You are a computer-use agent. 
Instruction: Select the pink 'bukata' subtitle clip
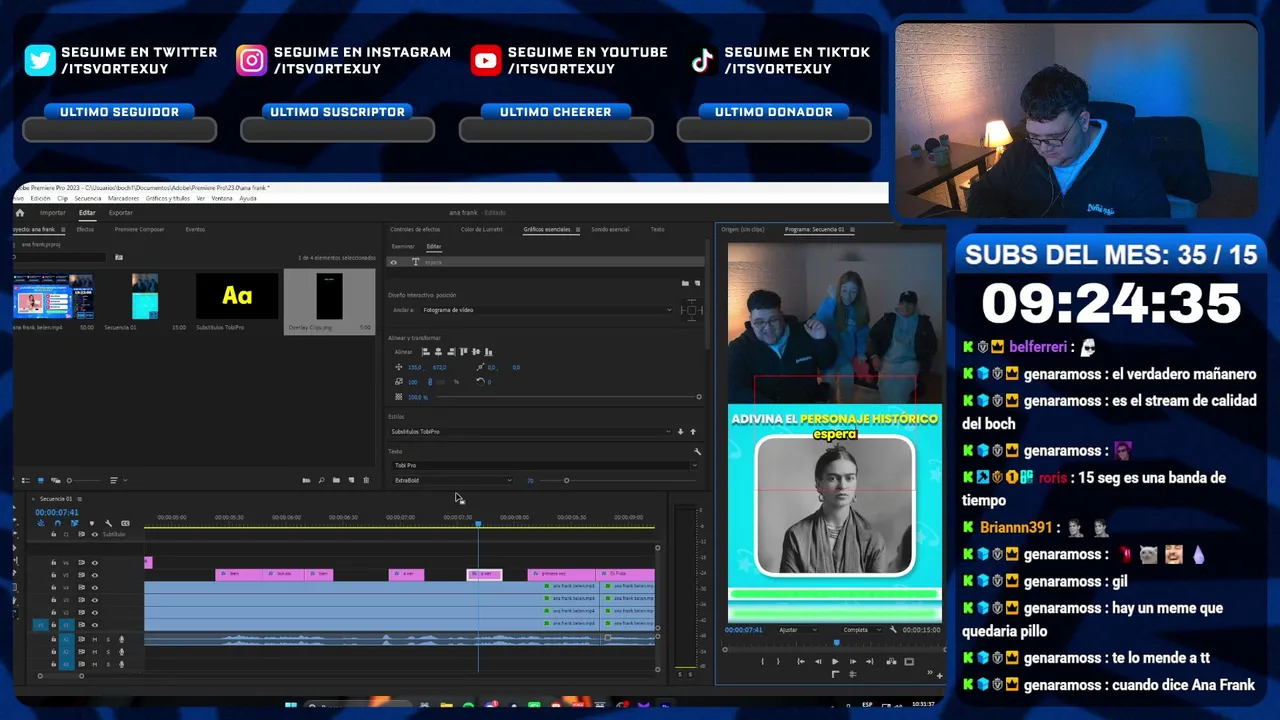click(283, 574)
